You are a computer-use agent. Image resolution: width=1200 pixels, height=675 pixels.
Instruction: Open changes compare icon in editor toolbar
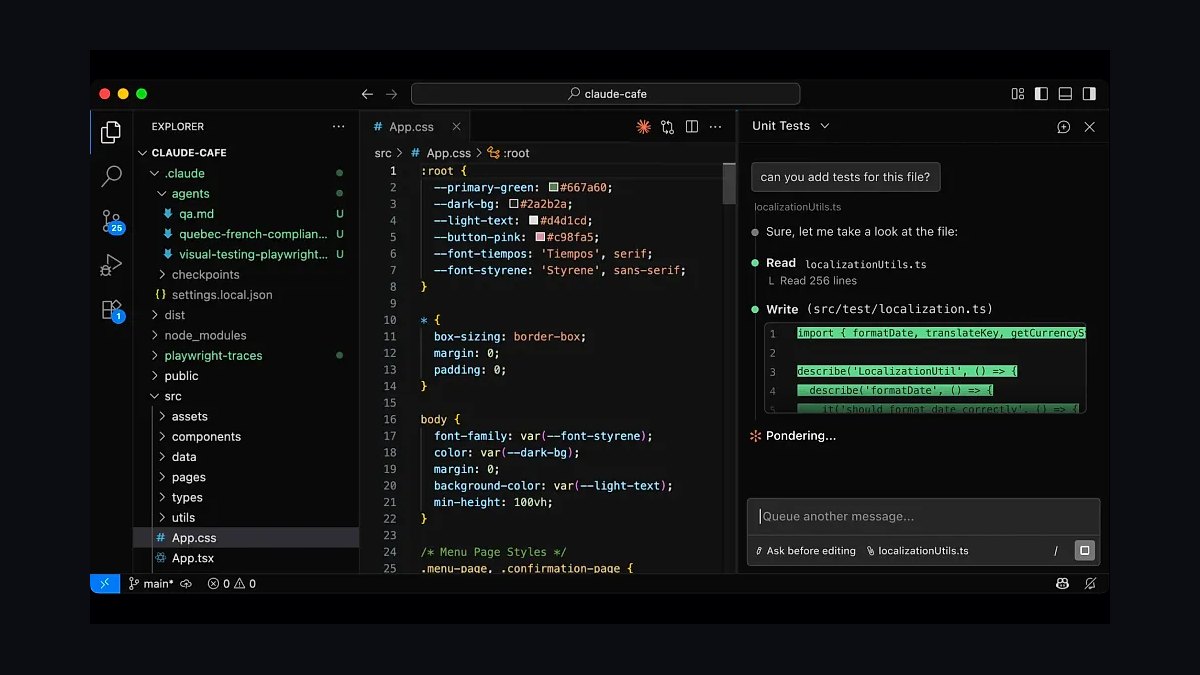tap(667, 127)
